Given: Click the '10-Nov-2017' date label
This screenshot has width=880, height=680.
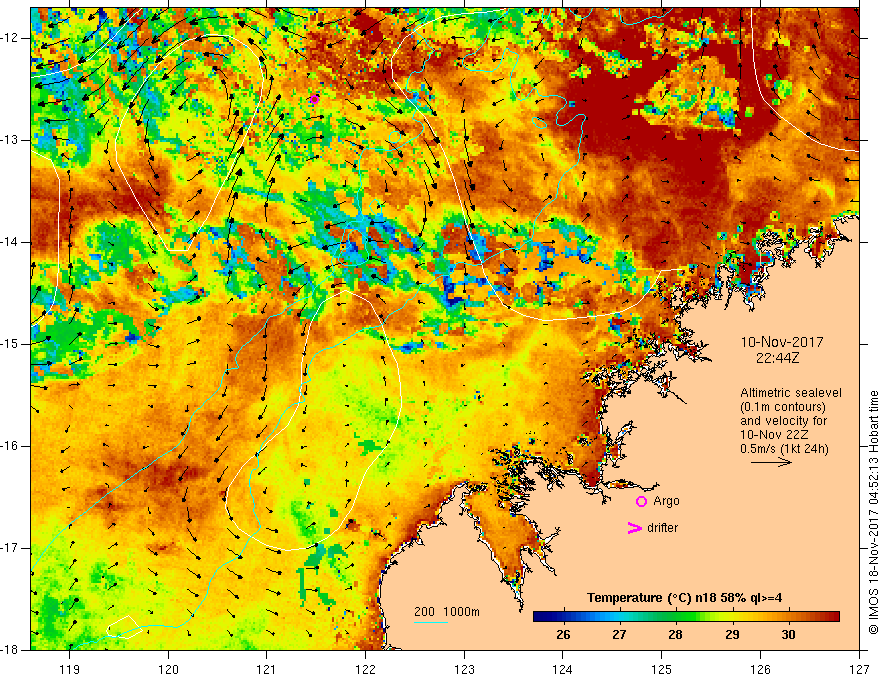Looking at the screenshot, I should pos(782,342).
